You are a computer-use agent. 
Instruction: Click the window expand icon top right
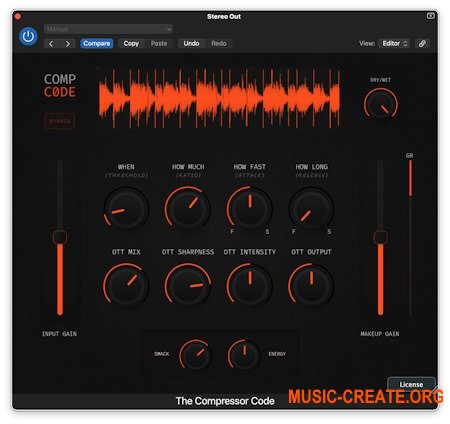(x=431, y=16)
